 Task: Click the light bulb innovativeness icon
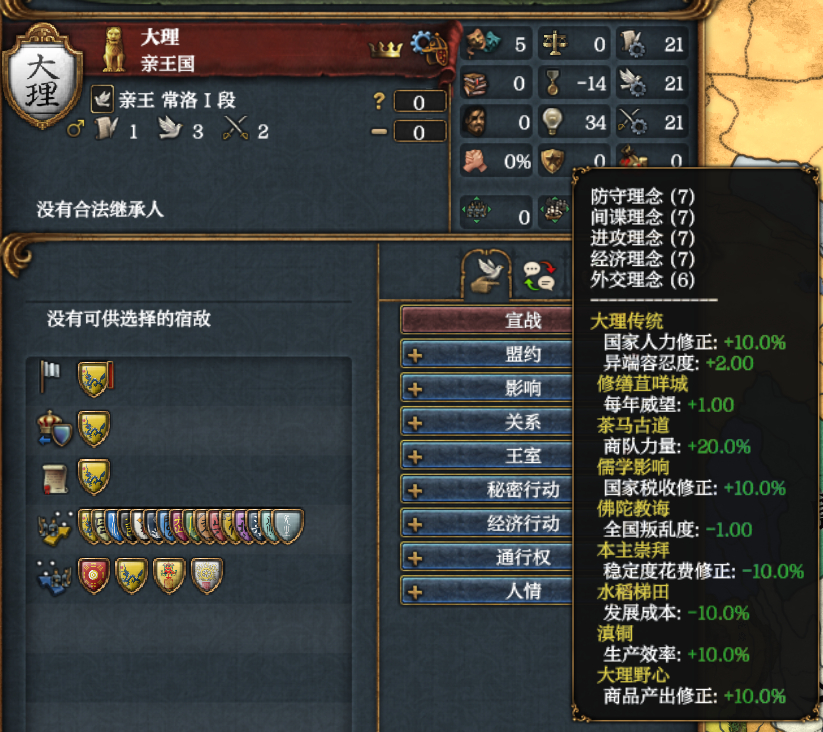pos(552,122)
